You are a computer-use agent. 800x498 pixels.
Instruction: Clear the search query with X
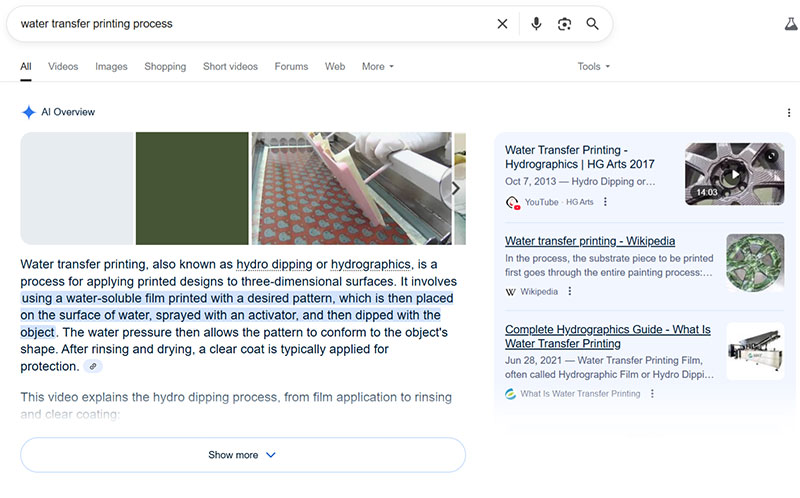pyautogui.click(x=503, y=24)
